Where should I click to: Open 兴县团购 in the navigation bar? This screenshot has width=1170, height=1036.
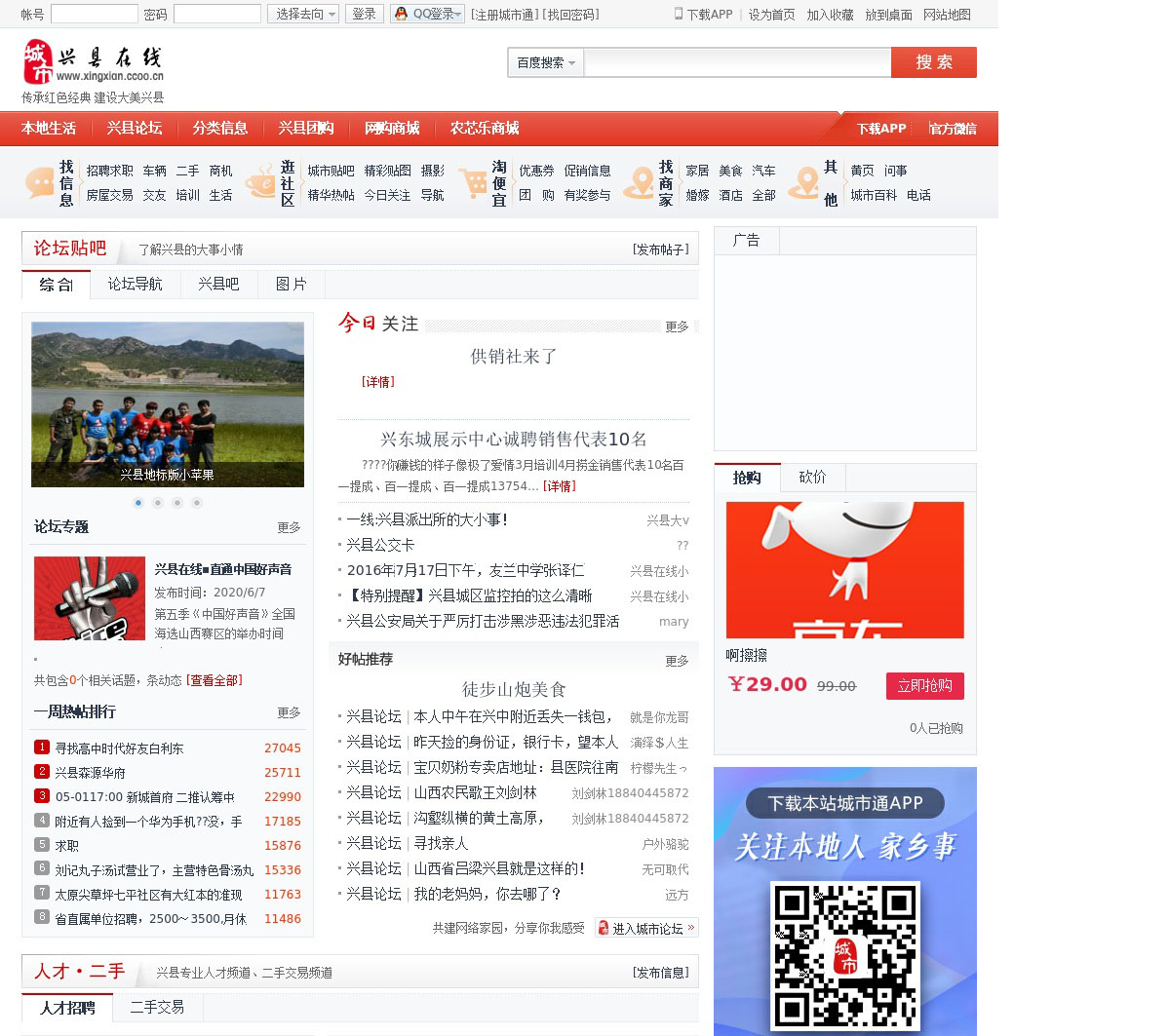point(306,129)
